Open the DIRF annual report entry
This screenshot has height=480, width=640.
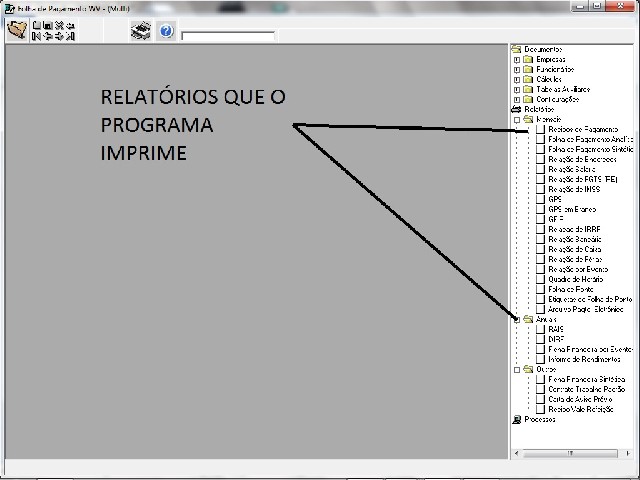tap(556, 339)
